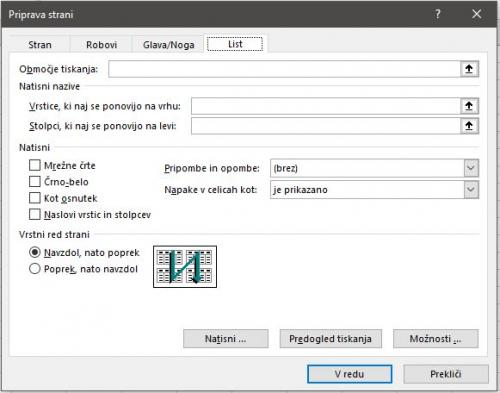Expand the Napake v celicah kot dropdown

pyautogui.click(x=471, y=190)
